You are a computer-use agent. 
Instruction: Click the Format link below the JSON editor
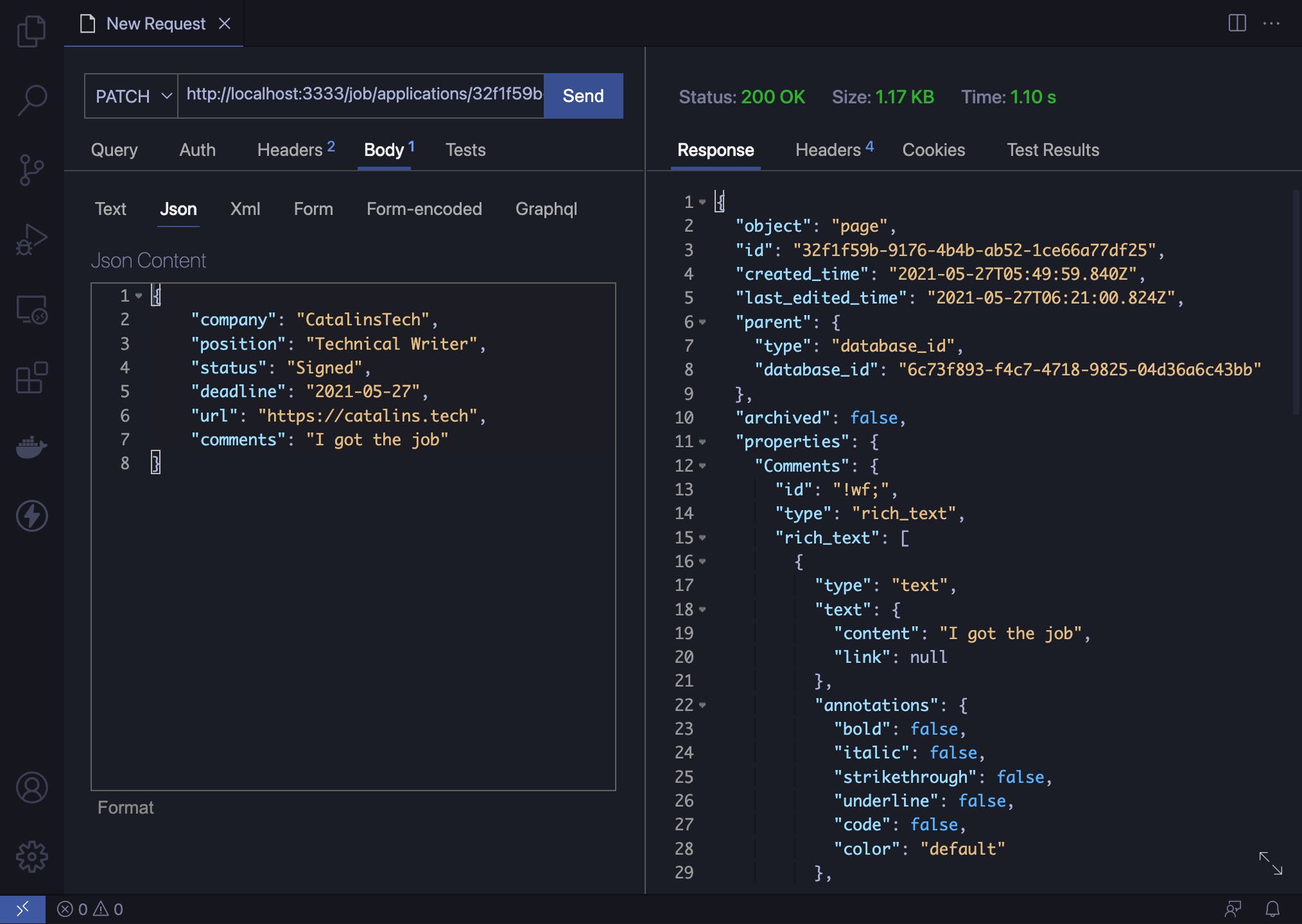[x=125, y=807]
